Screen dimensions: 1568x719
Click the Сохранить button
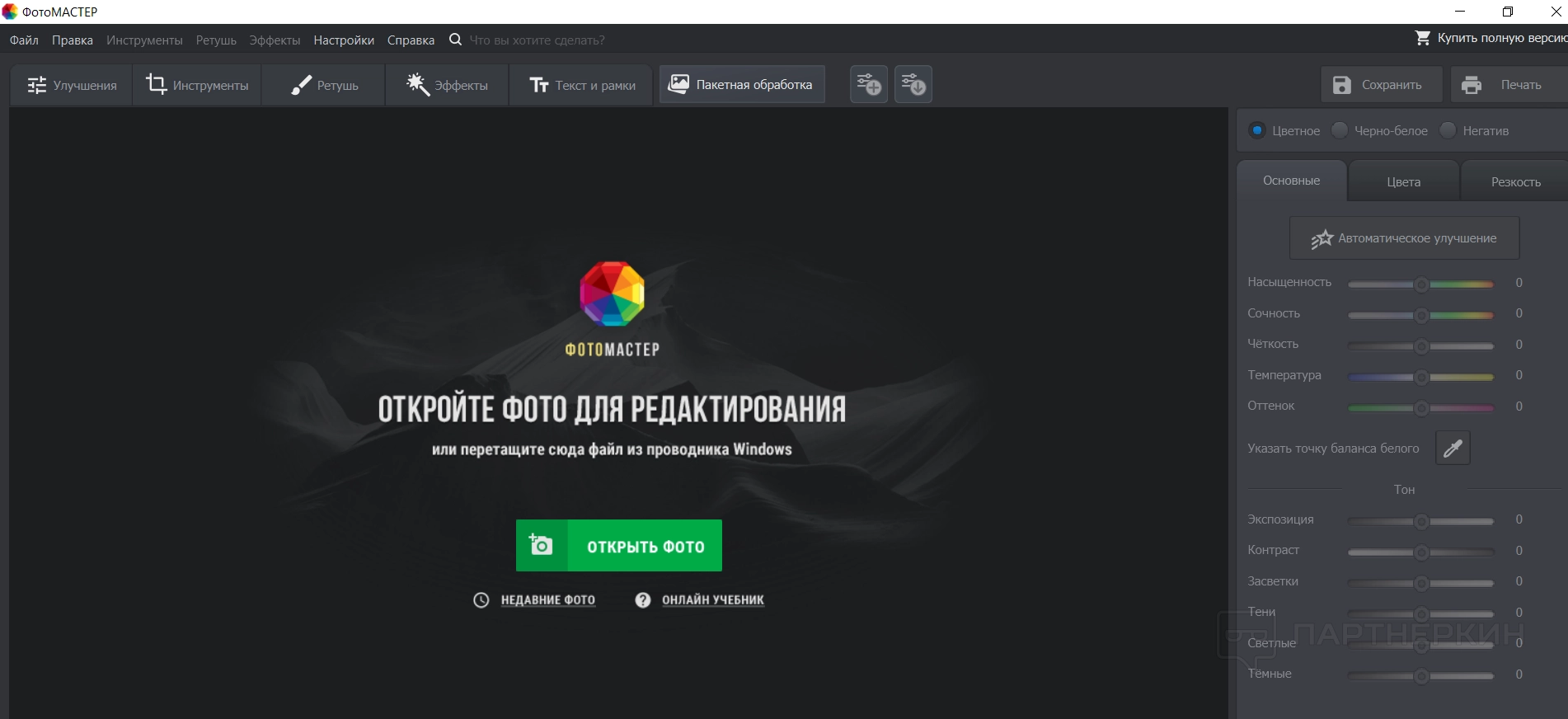coord(1382,85)
